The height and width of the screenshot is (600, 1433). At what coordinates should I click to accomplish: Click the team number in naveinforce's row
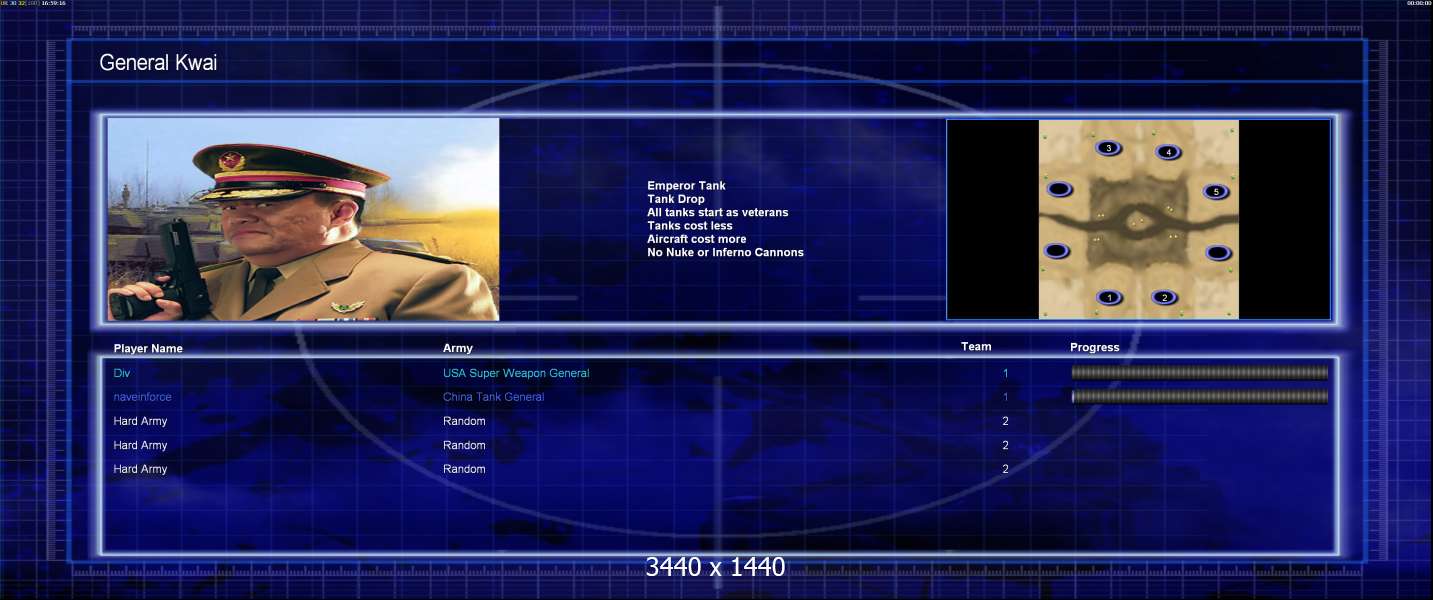pos(1006,397)
